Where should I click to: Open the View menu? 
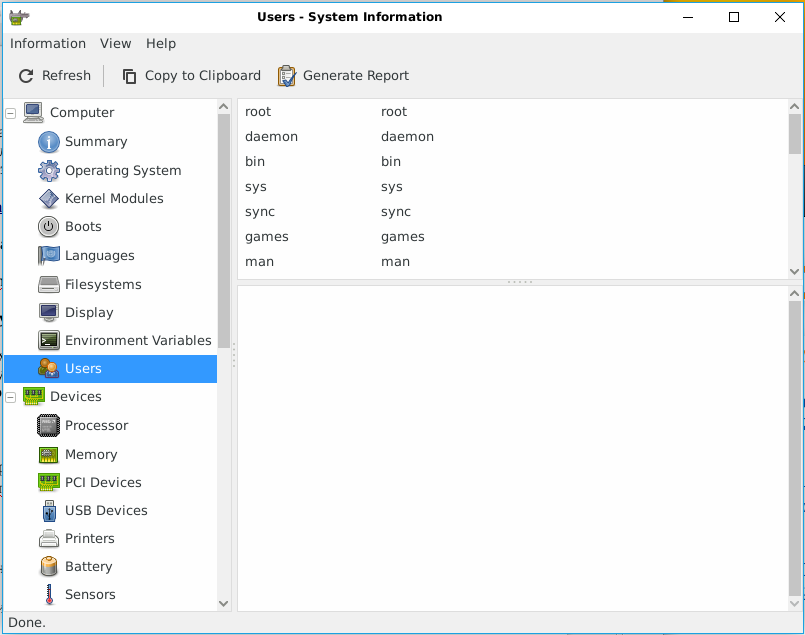(116, 44)
